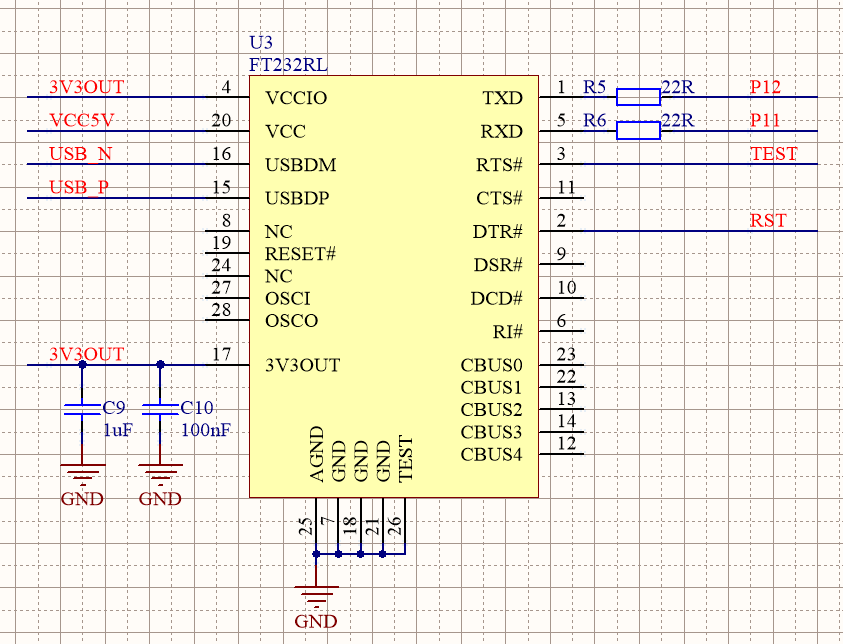
Task: Click pin number 19 on RESET# pin
Action: click(x=221, y=243)
